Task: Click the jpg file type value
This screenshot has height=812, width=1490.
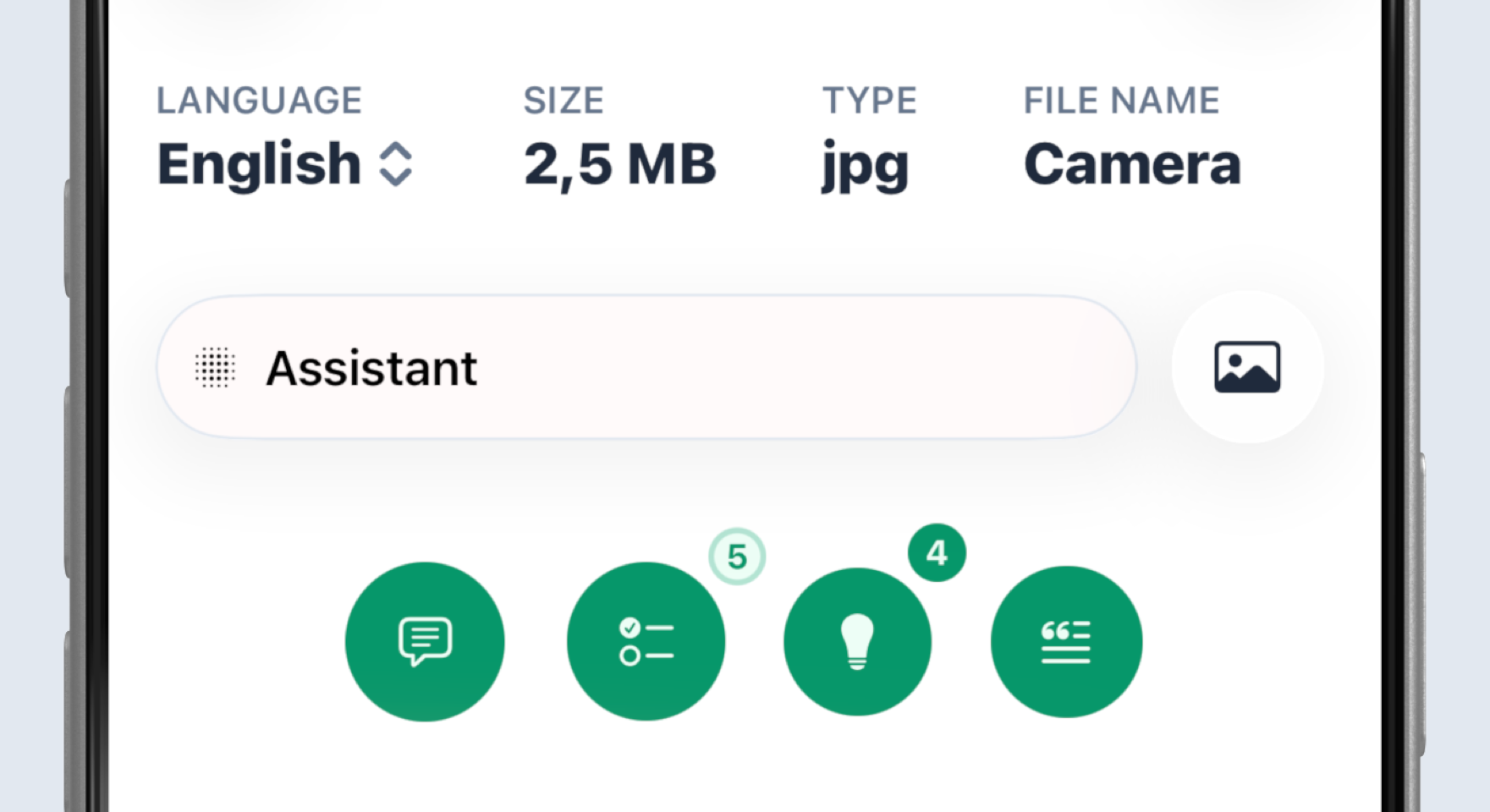Action: pyautogui.click(x=865, y=167)
